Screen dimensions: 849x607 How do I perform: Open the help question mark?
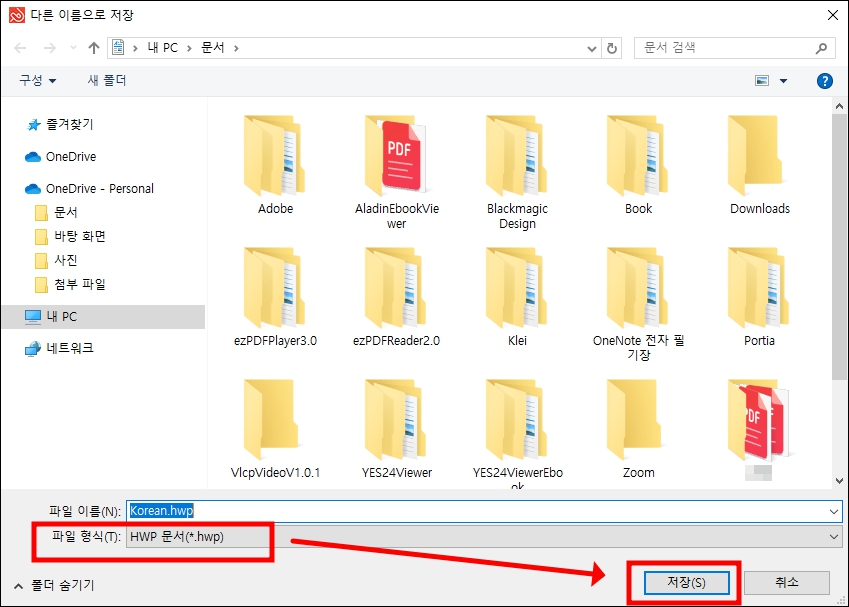click(825, 81)
